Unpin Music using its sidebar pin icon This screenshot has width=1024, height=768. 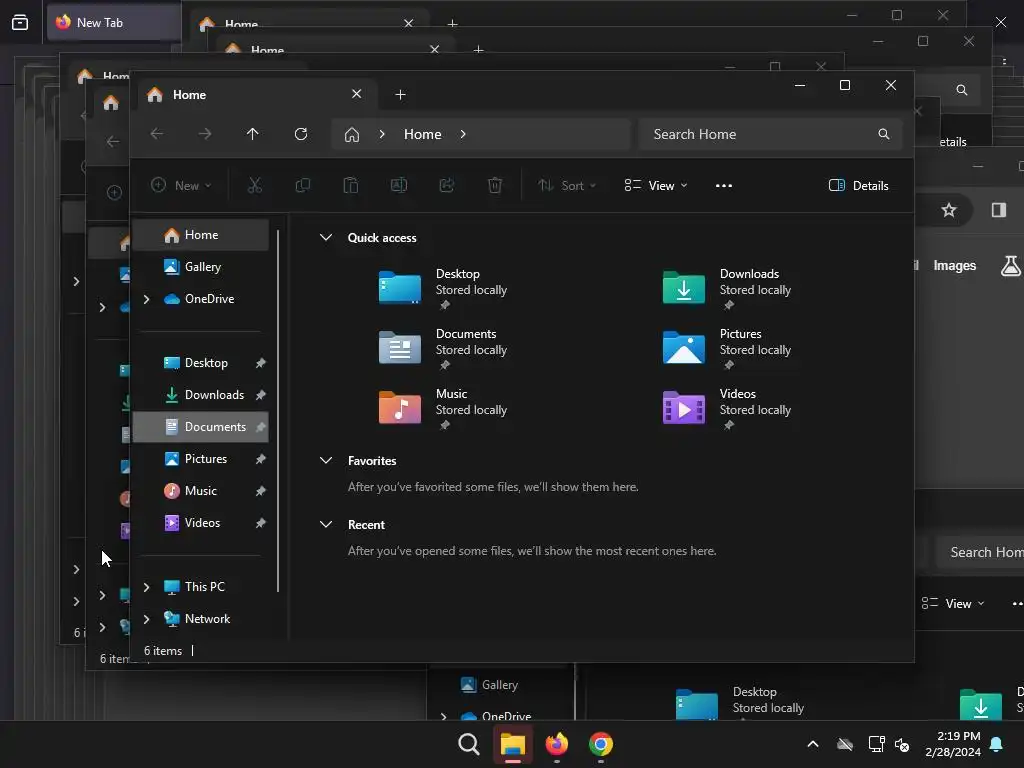tap(261, 491)
